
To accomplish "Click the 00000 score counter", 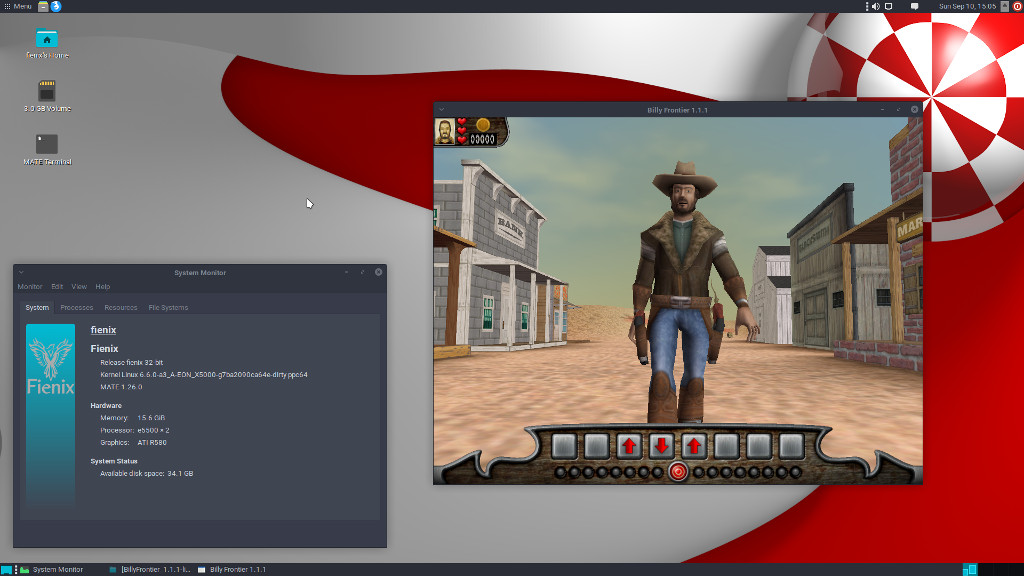I will [483, 139].
